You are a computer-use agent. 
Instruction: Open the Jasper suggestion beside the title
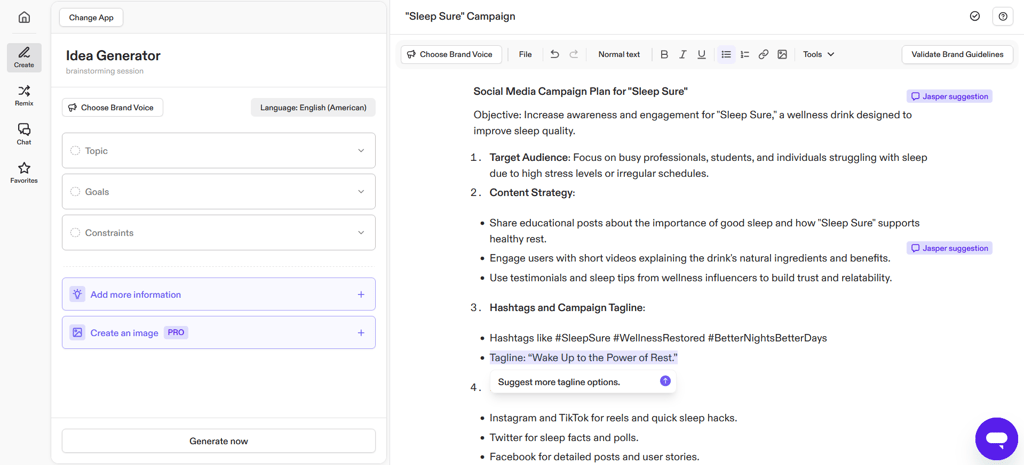tap(950, 97)
